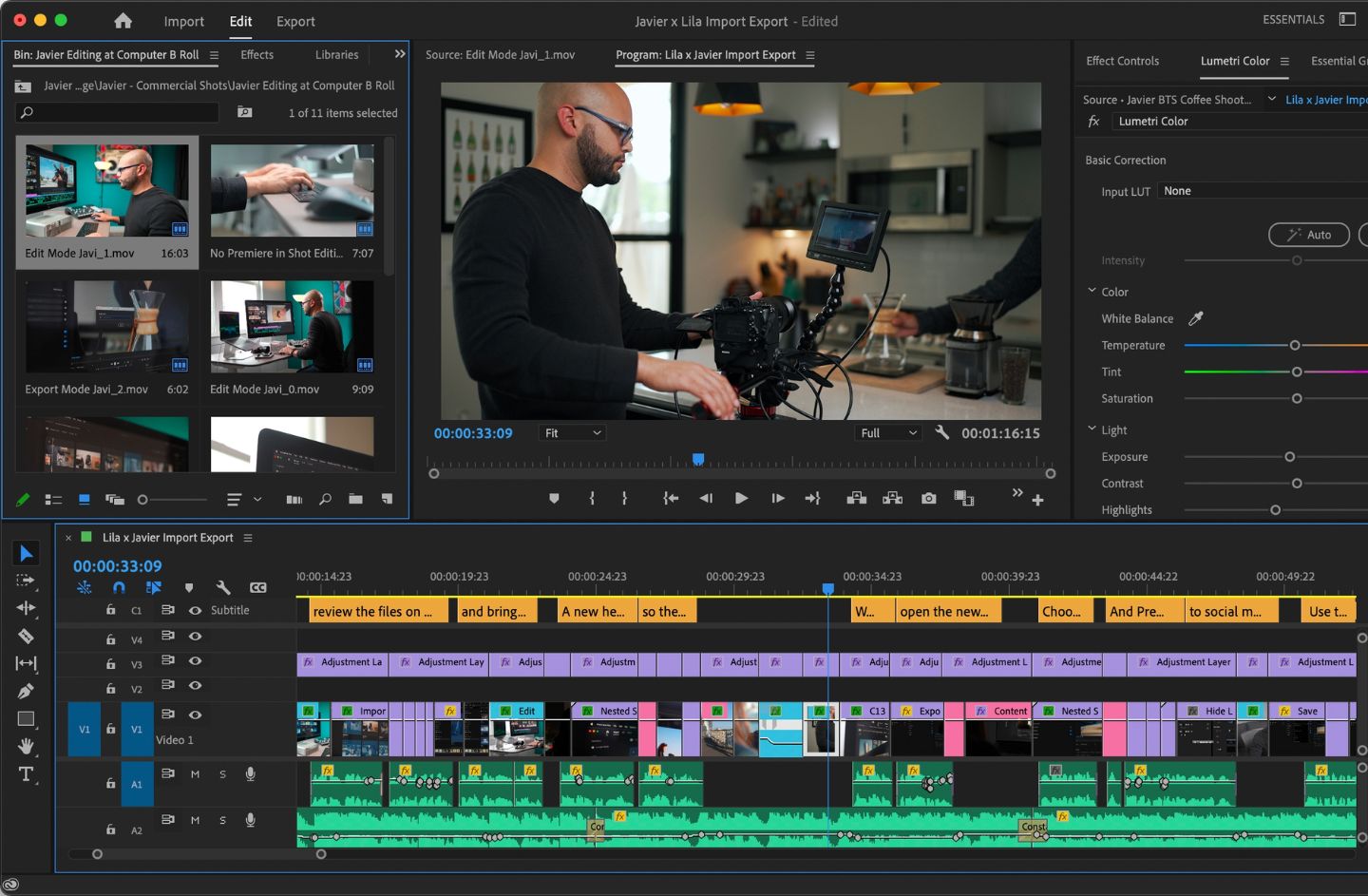Open the Full playback resolution dropdown
This screenshot has width=1368, height=896.
(888, 433)
